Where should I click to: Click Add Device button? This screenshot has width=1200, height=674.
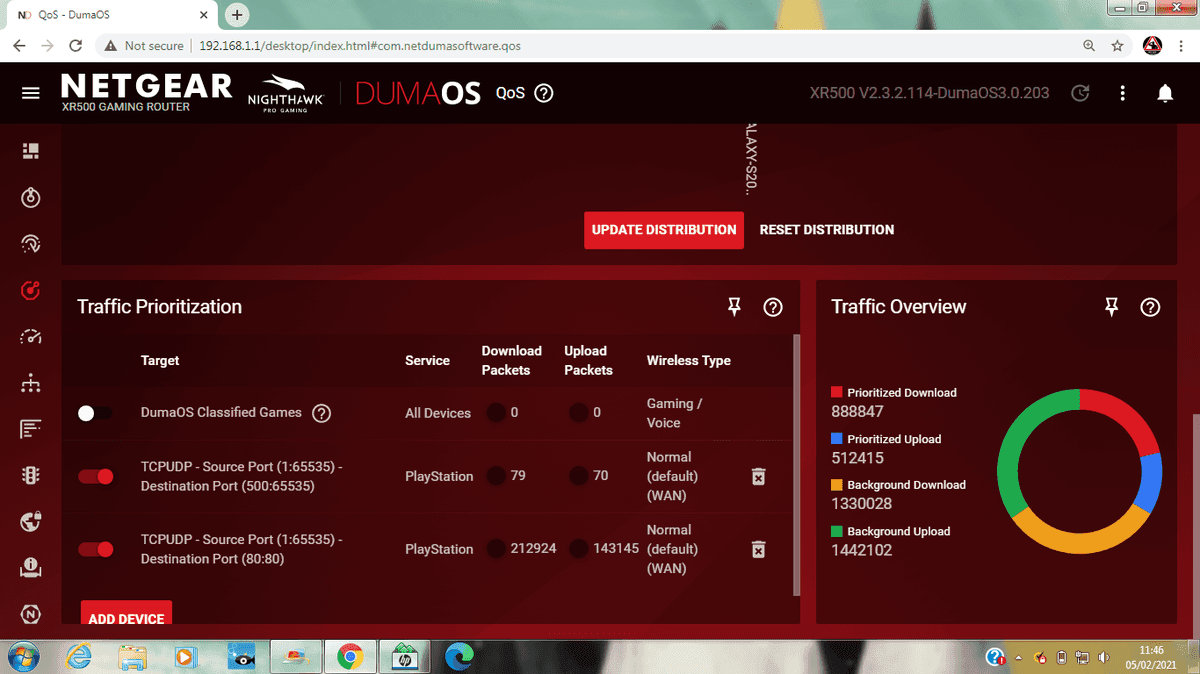[x=126, y=613]
